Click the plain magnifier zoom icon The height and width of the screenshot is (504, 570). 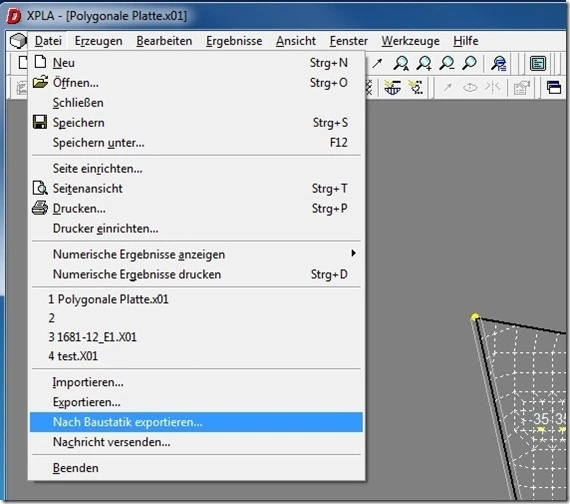[x=469, y=63]
